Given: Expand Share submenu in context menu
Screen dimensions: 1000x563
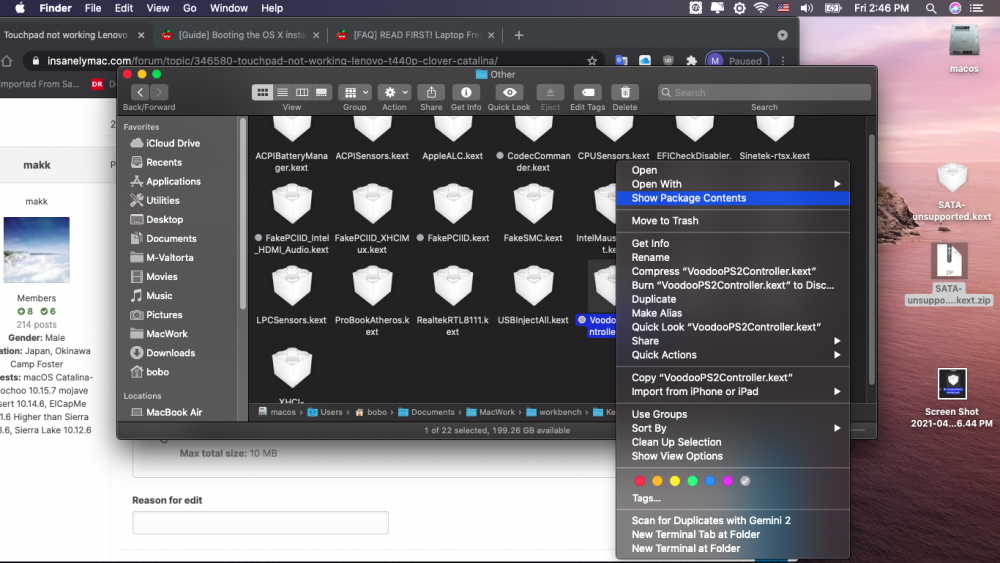Looking at the screenshot, I should coord(733,341).
